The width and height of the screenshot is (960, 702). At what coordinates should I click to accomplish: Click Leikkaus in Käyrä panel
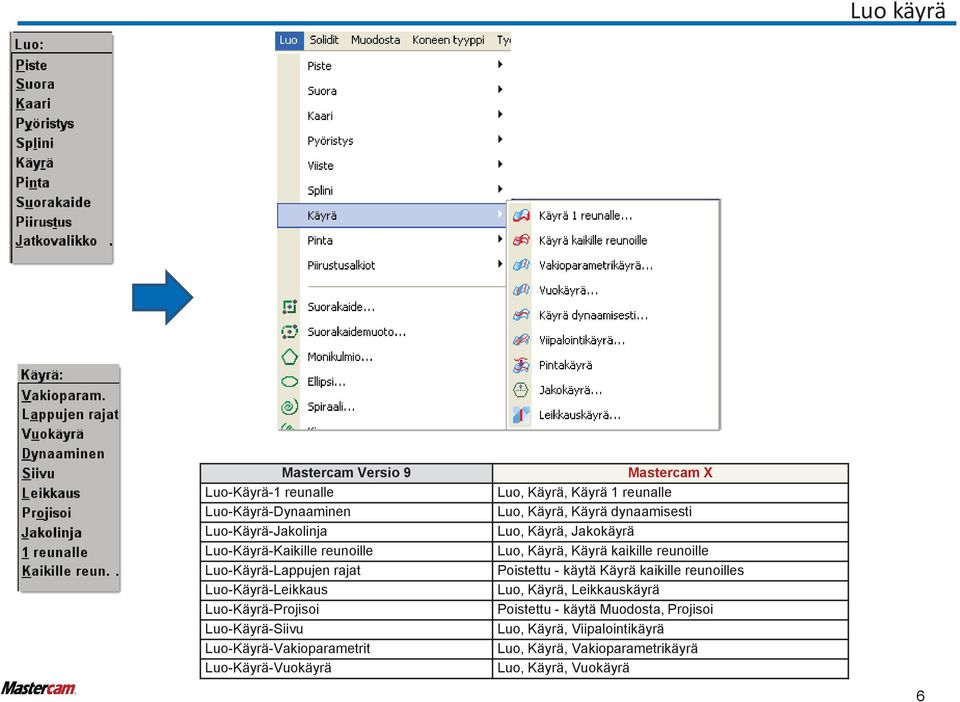51,493
